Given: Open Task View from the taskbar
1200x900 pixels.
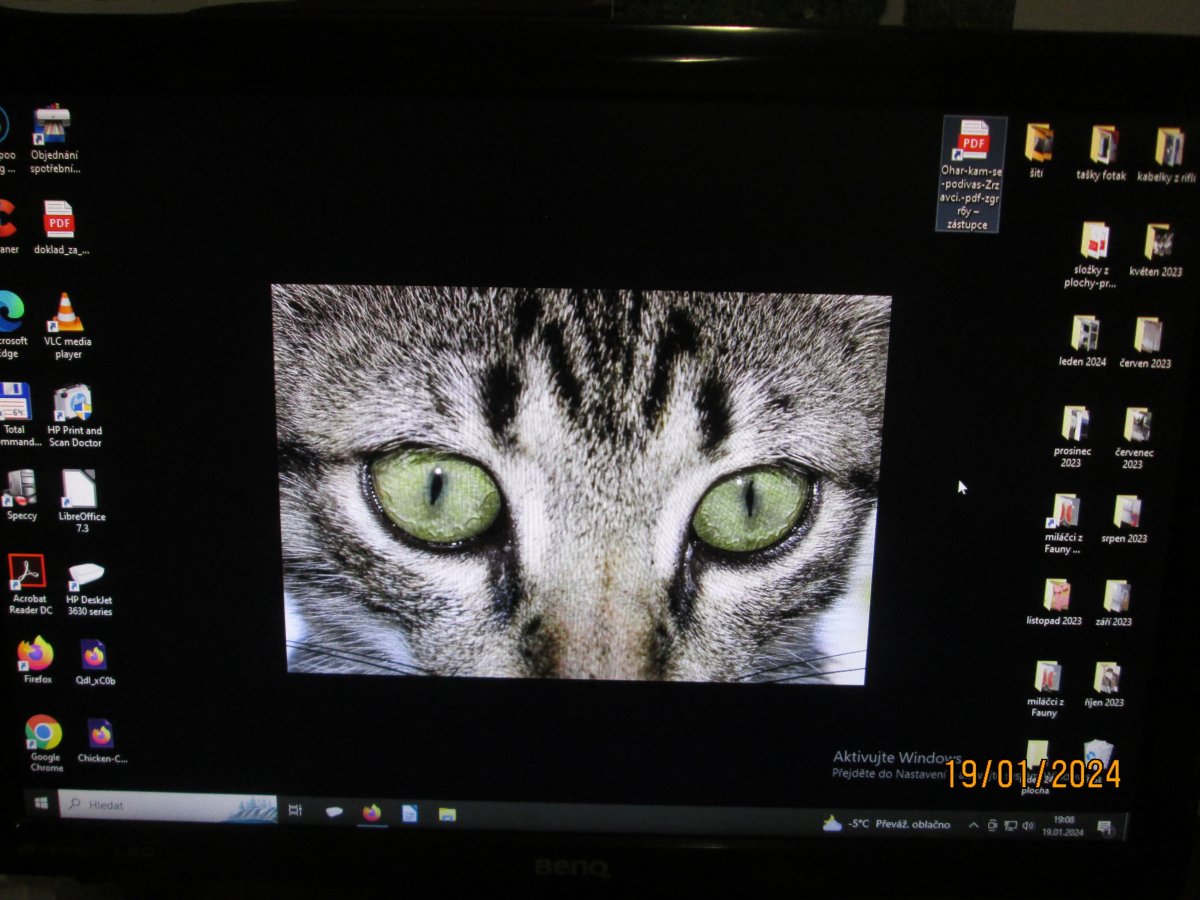Looking at the screenshot, I should [x=295, y=811].
